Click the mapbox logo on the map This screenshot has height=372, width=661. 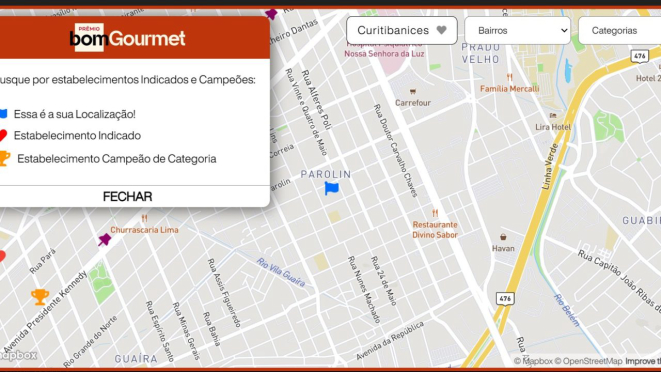point(19,356)
